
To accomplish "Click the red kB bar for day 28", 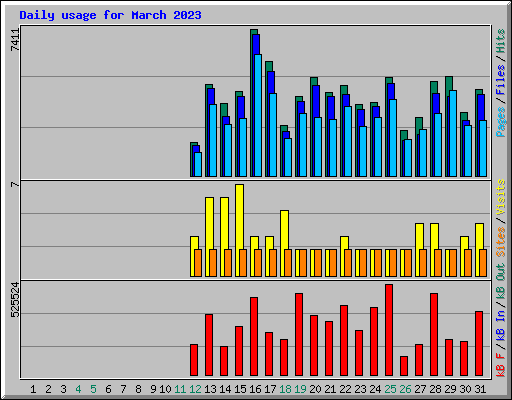I will [x=434, y=335].
